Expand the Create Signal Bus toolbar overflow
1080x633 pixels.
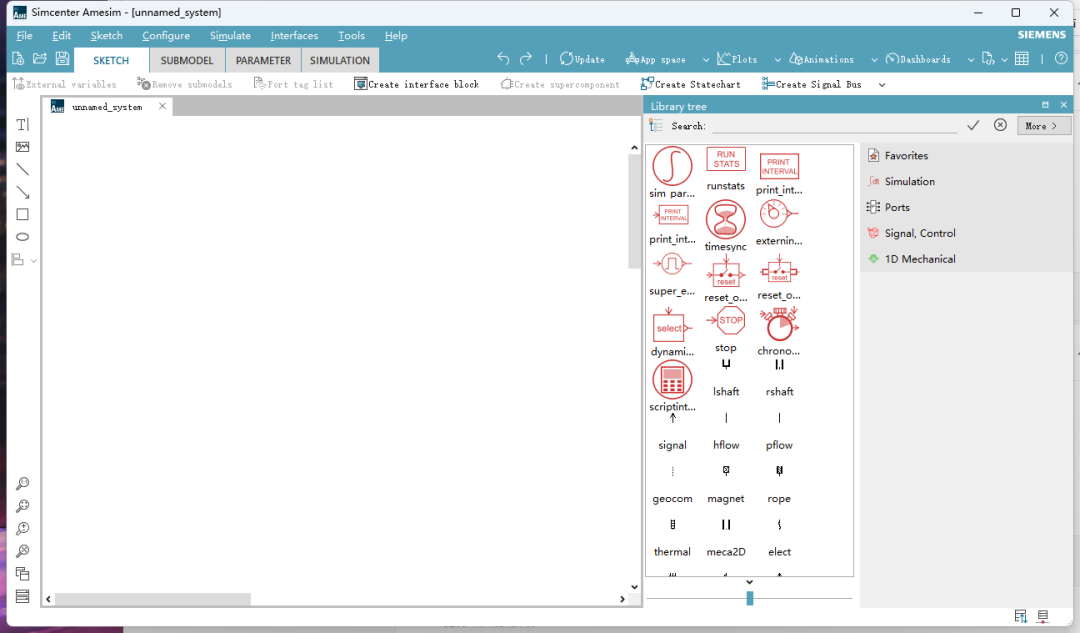pos(882,85)
